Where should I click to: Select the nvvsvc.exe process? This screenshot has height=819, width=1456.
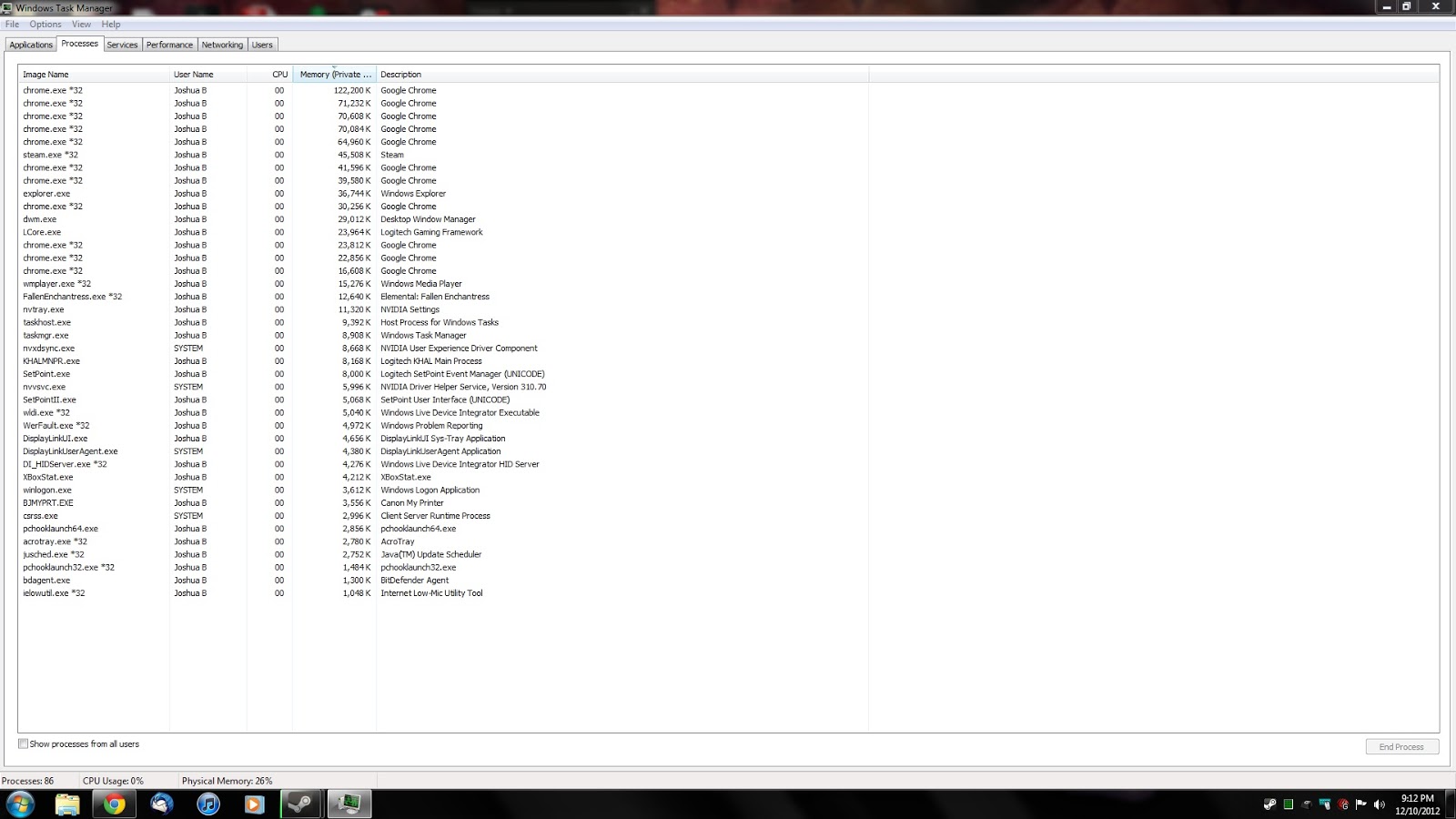[44, 387]
